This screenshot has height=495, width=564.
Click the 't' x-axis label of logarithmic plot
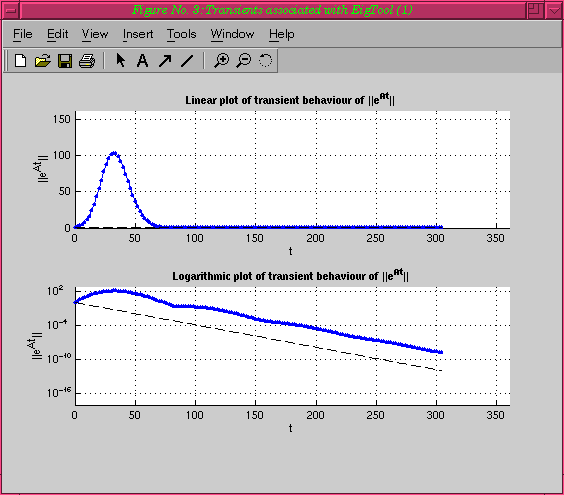(290, 428)
